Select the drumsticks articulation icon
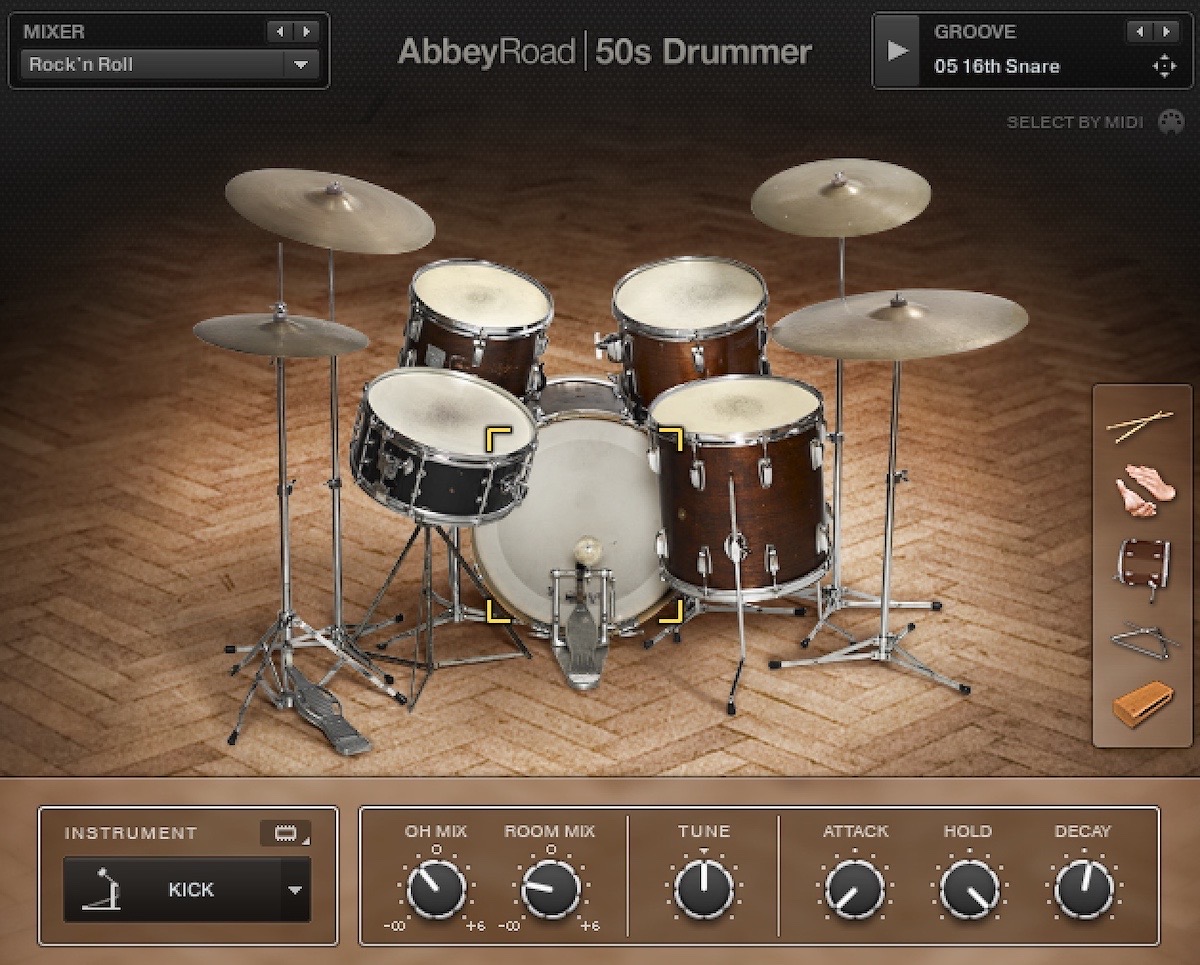This screenshot has height=965, width=1200. coord(1141,426)
